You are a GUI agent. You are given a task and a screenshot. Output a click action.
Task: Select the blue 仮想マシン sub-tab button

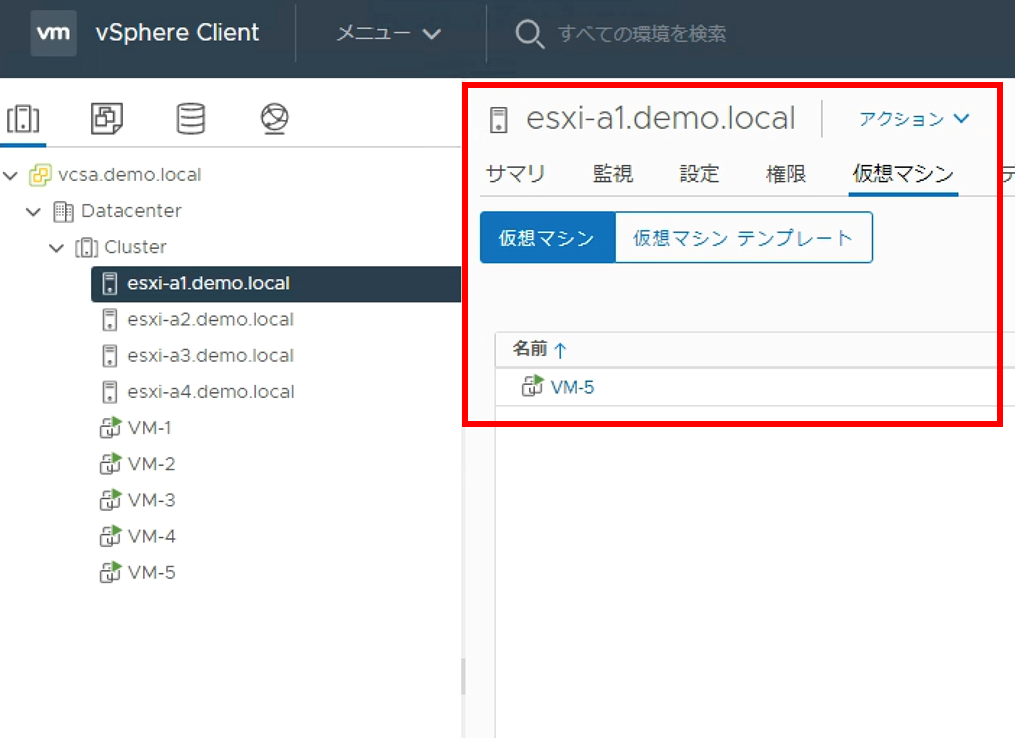pyautogui.click(x=548, y=238)
